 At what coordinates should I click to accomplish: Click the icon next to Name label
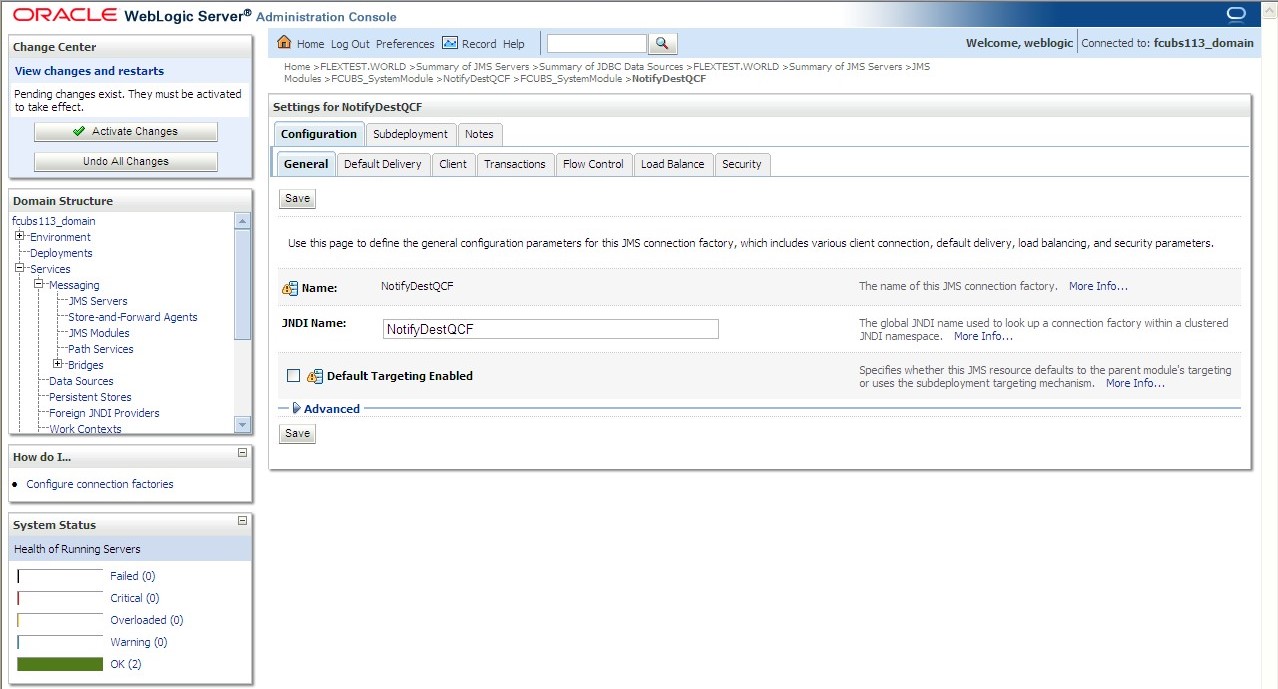pos(290,288)
